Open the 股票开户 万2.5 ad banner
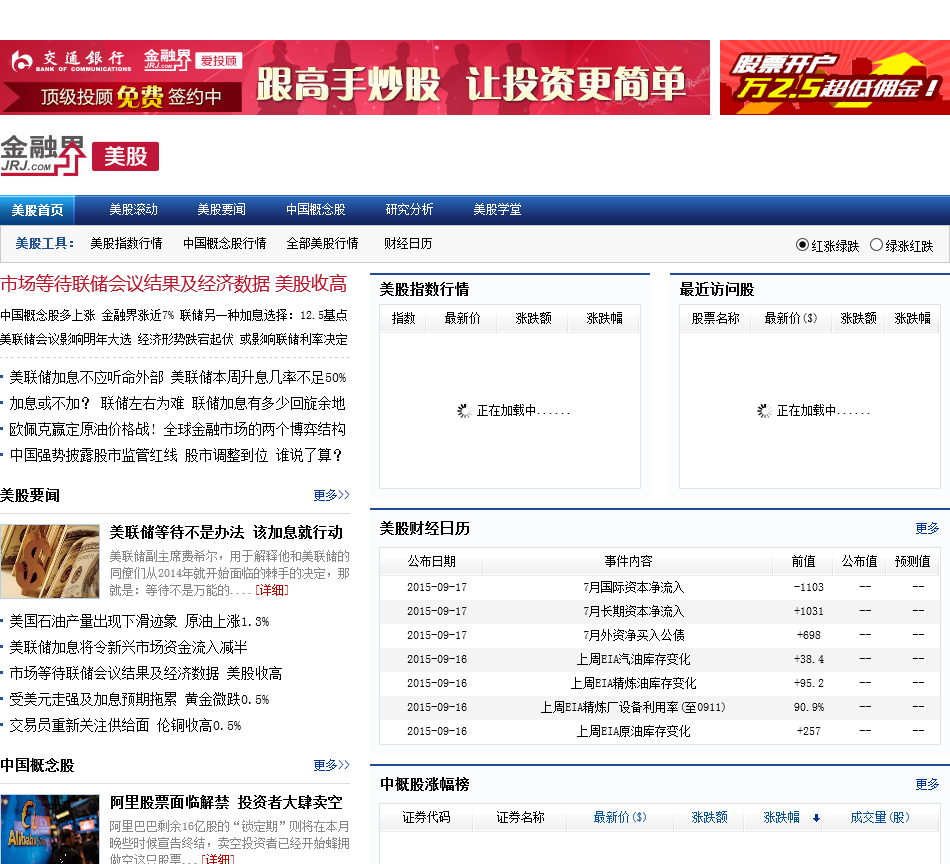Image resolution: width=950 pixels, height=864 pixels. [835, 78]
